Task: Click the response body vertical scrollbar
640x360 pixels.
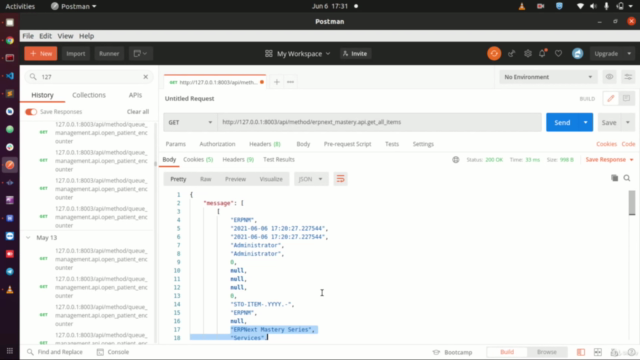Action: [632, 202]
